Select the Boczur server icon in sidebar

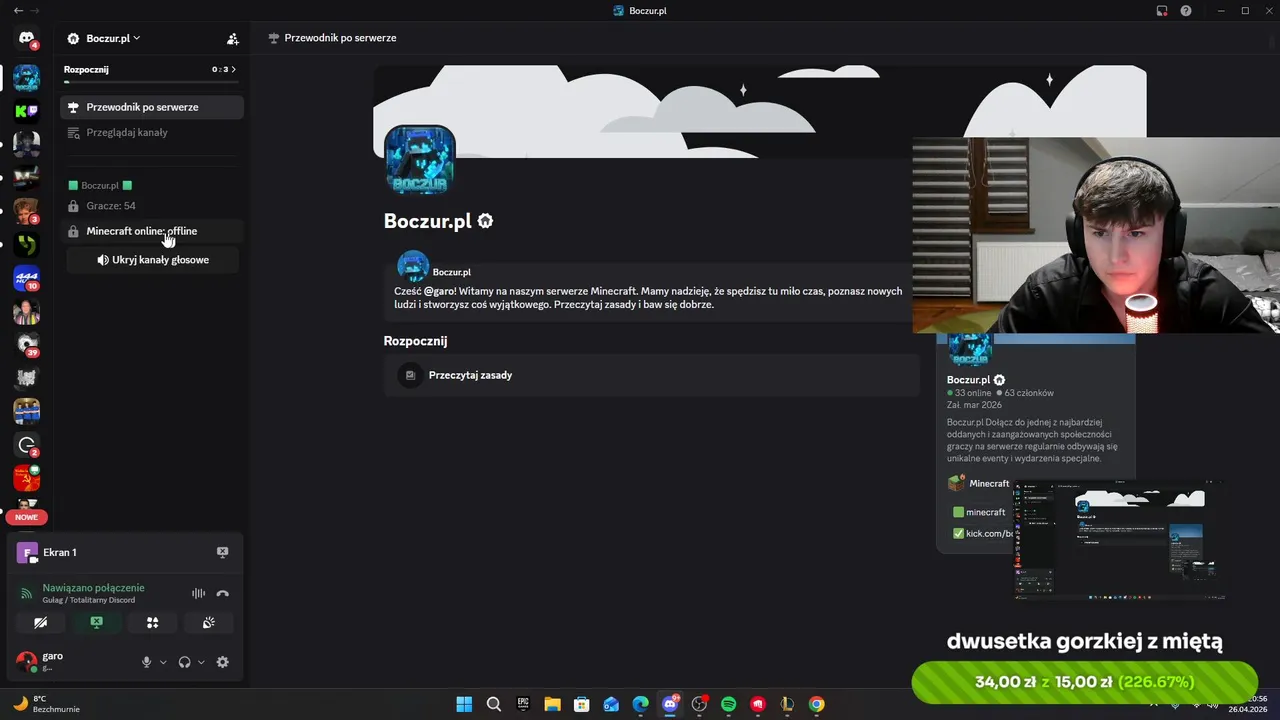(26, 78)
